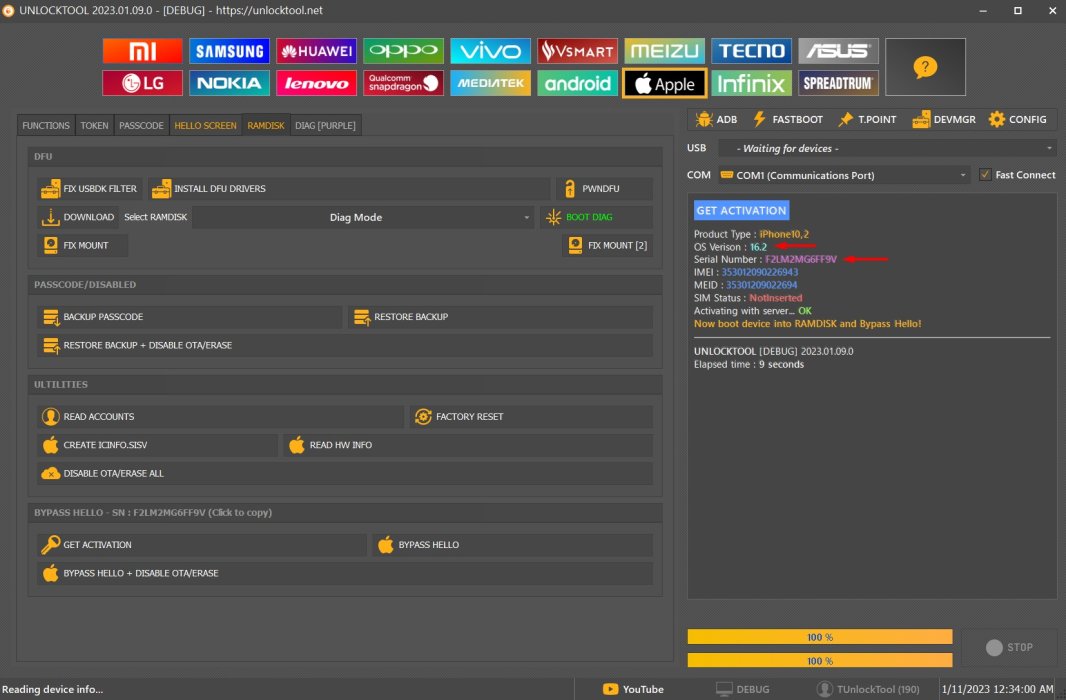
Task: Click DEBUG in the status bar
Action: tap(743, 689)
